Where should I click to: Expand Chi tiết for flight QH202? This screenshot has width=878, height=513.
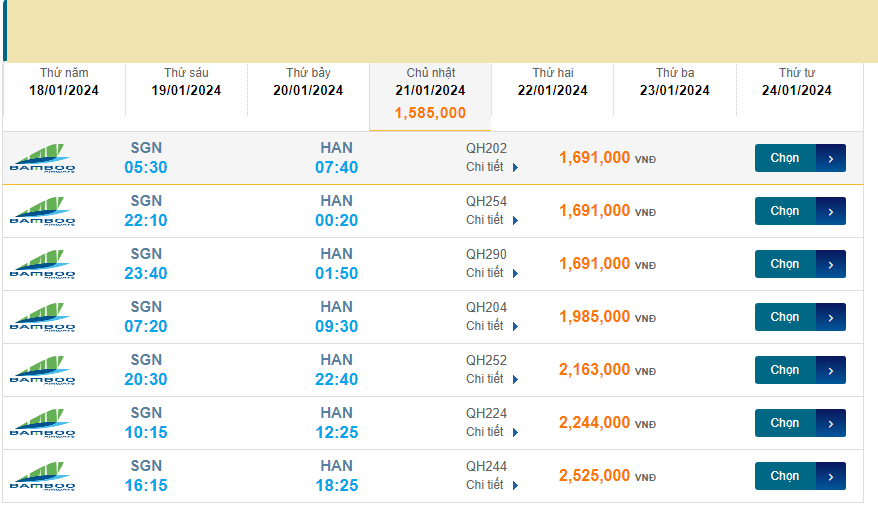pyautogui.click(x=492, y=167)
